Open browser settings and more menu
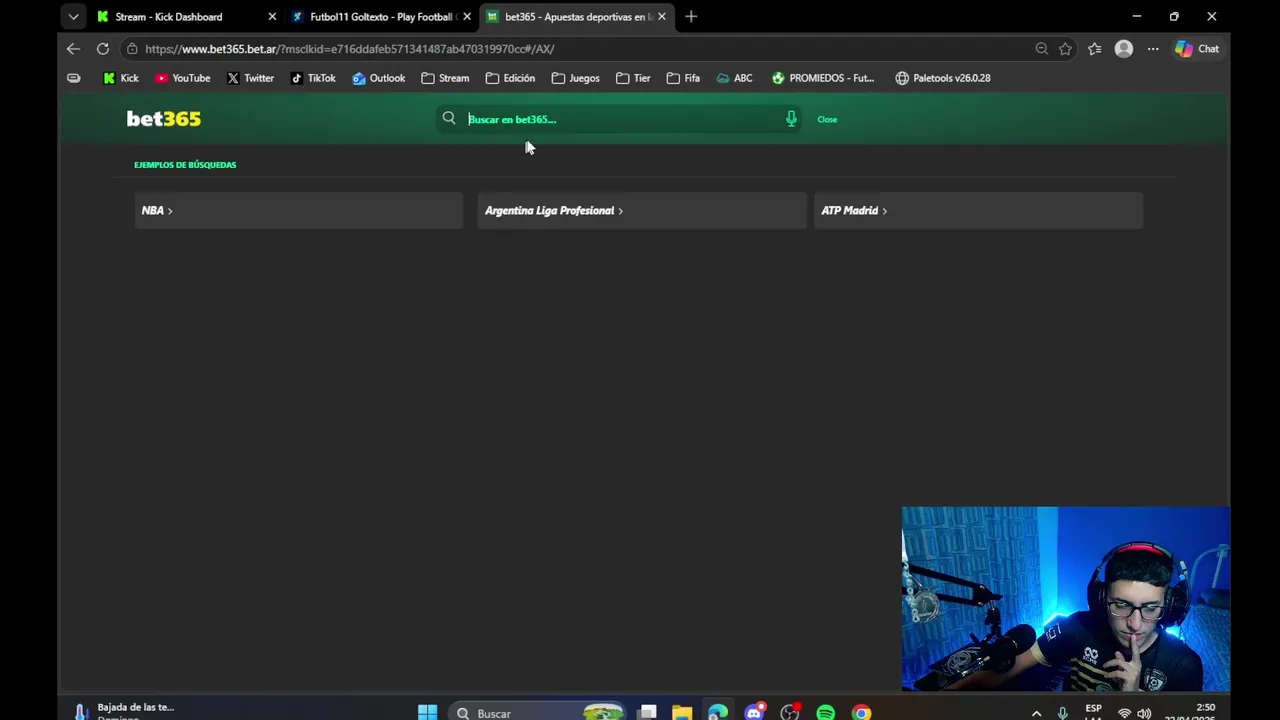 tap(1153, 48)
